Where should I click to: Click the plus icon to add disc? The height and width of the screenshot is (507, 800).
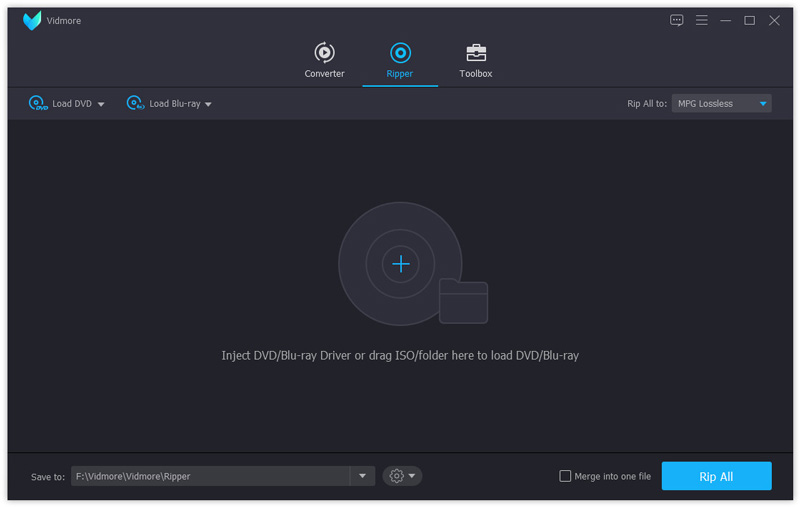point(400,264)
